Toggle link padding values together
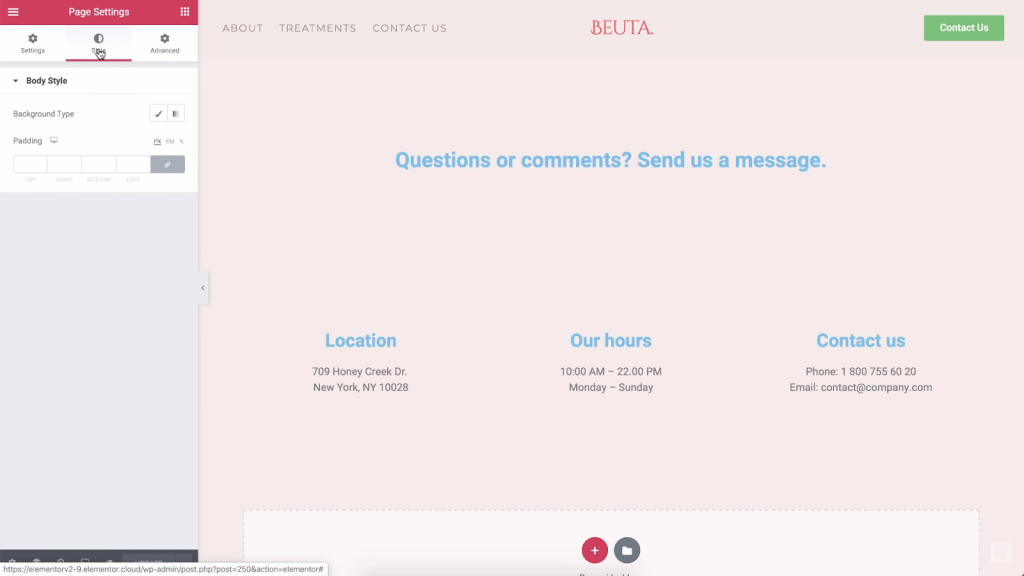This screenshot has height=576, width=1024. [x=168, y=164]
